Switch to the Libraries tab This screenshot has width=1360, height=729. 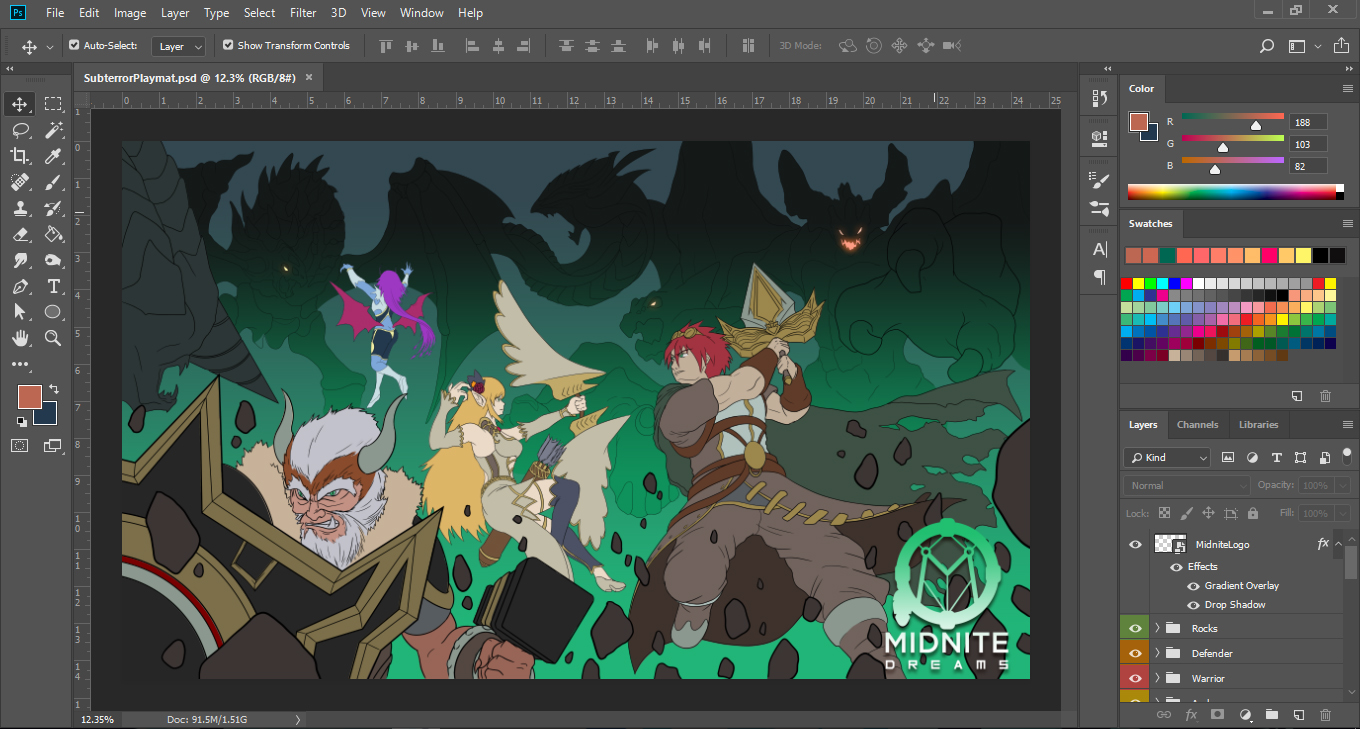coord(1258,424)
